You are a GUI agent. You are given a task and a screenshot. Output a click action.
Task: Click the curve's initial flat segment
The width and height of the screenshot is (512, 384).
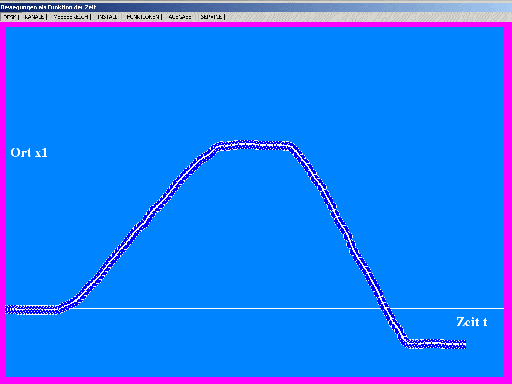pyautogui.click(x=32, y=309)
